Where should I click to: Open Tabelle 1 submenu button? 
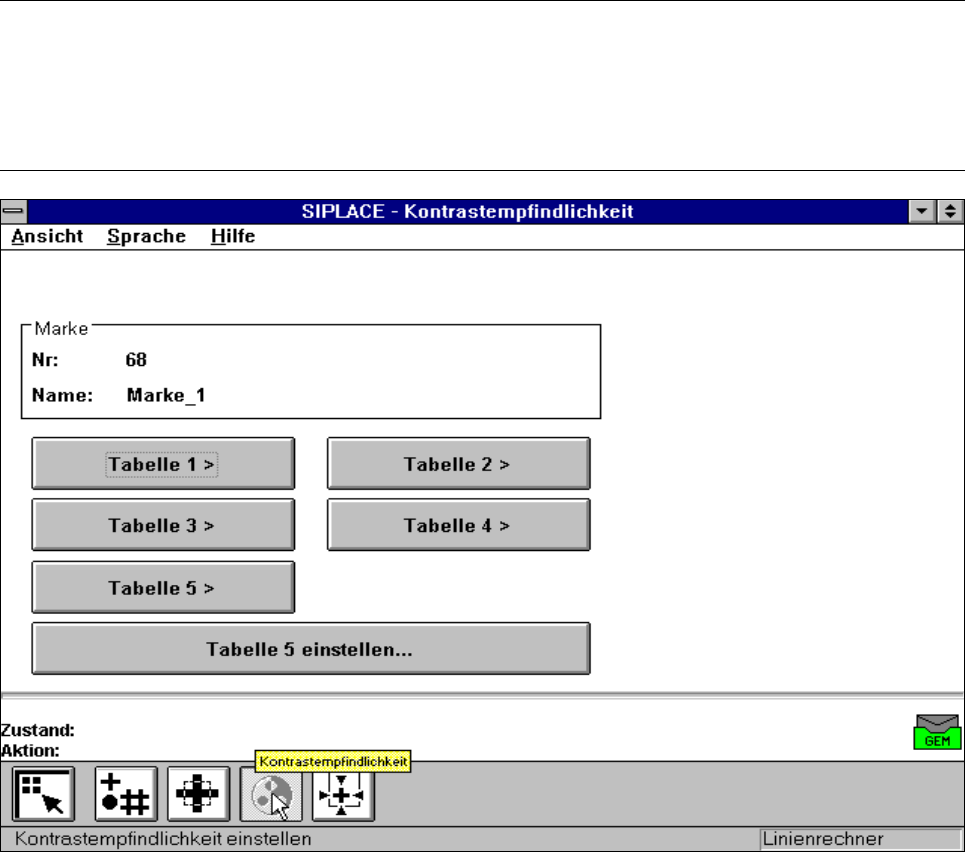(x=163, y=464)
